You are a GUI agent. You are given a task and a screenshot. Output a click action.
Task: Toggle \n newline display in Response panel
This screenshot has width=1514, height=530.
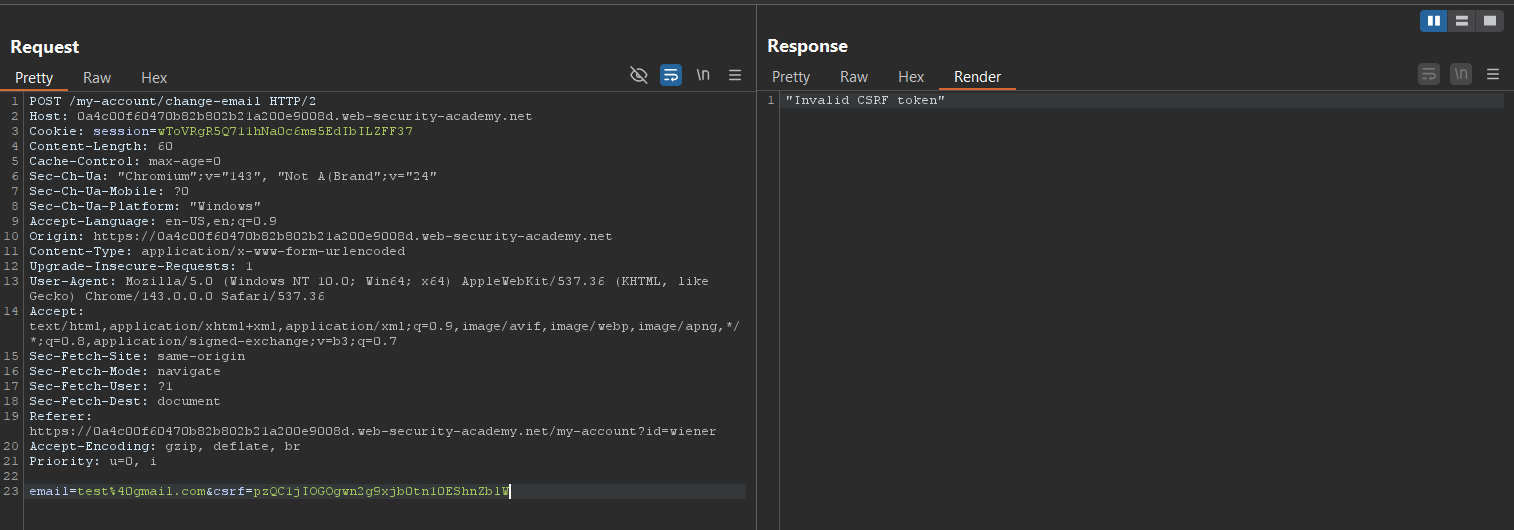pyautogui.click(x=1461, y=74)
